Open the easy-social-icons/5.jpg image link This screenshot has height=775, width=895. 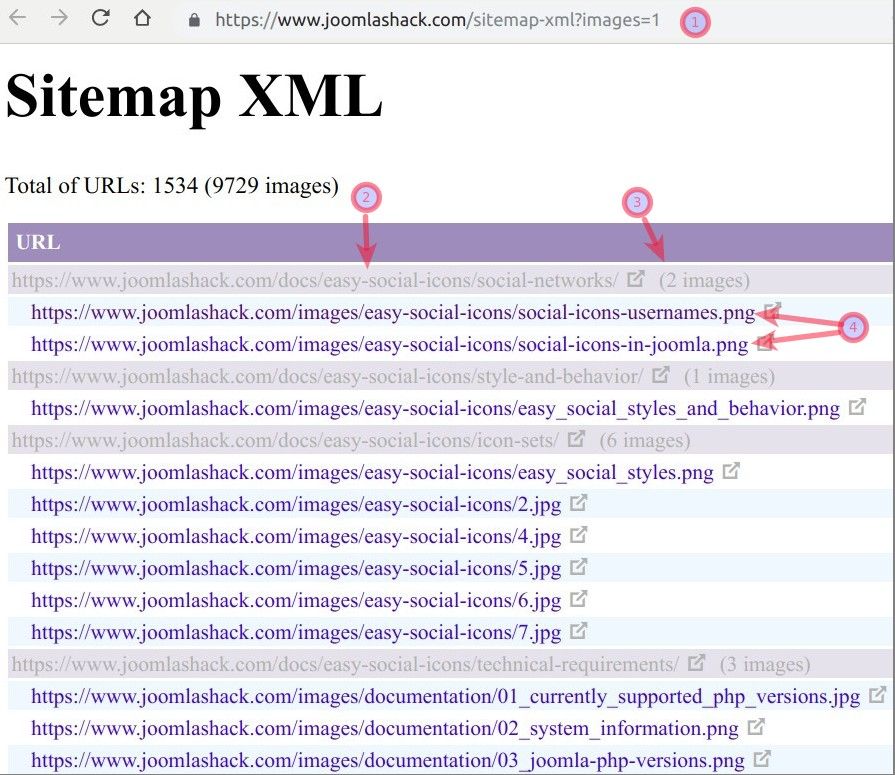click(296, 568)
